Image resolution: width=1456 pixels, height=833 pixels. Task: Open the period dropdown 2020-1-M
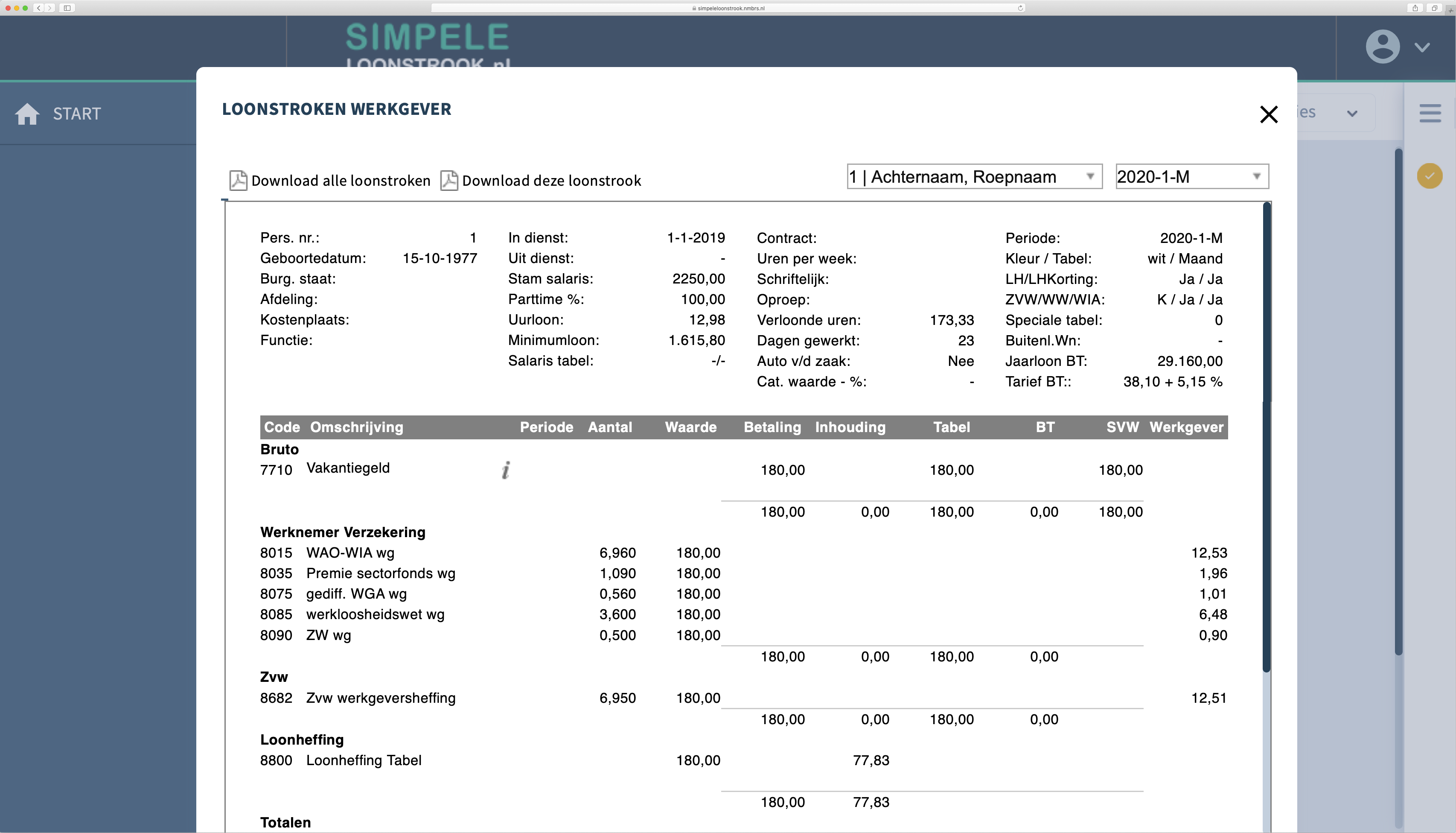(1191, 177)
